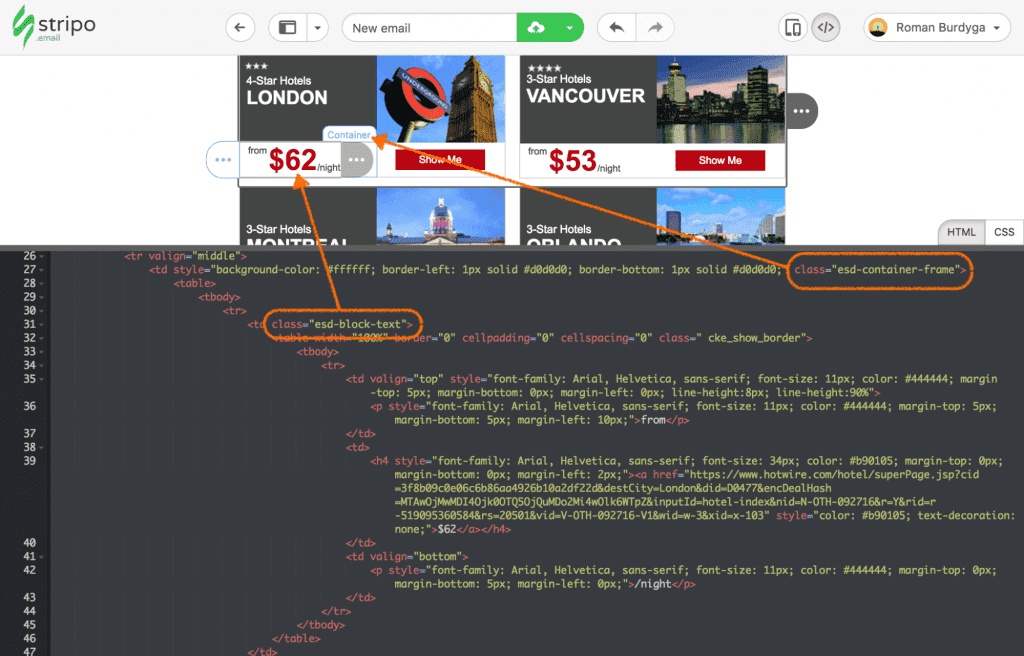
Task: Toggle the code editor with the </> button
Action: tap(825, 27)
